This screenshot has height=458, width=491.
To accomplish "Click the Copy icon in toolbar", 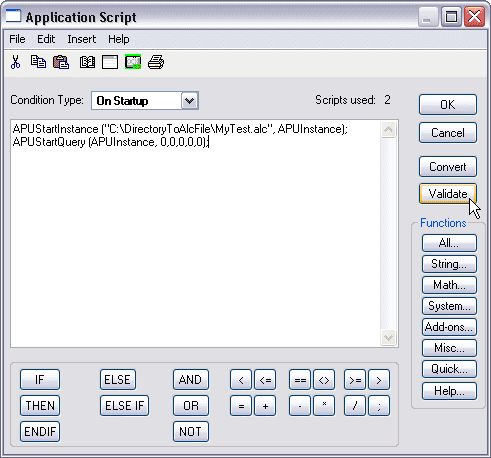I will pyautogui.click(x=38, y=62).
